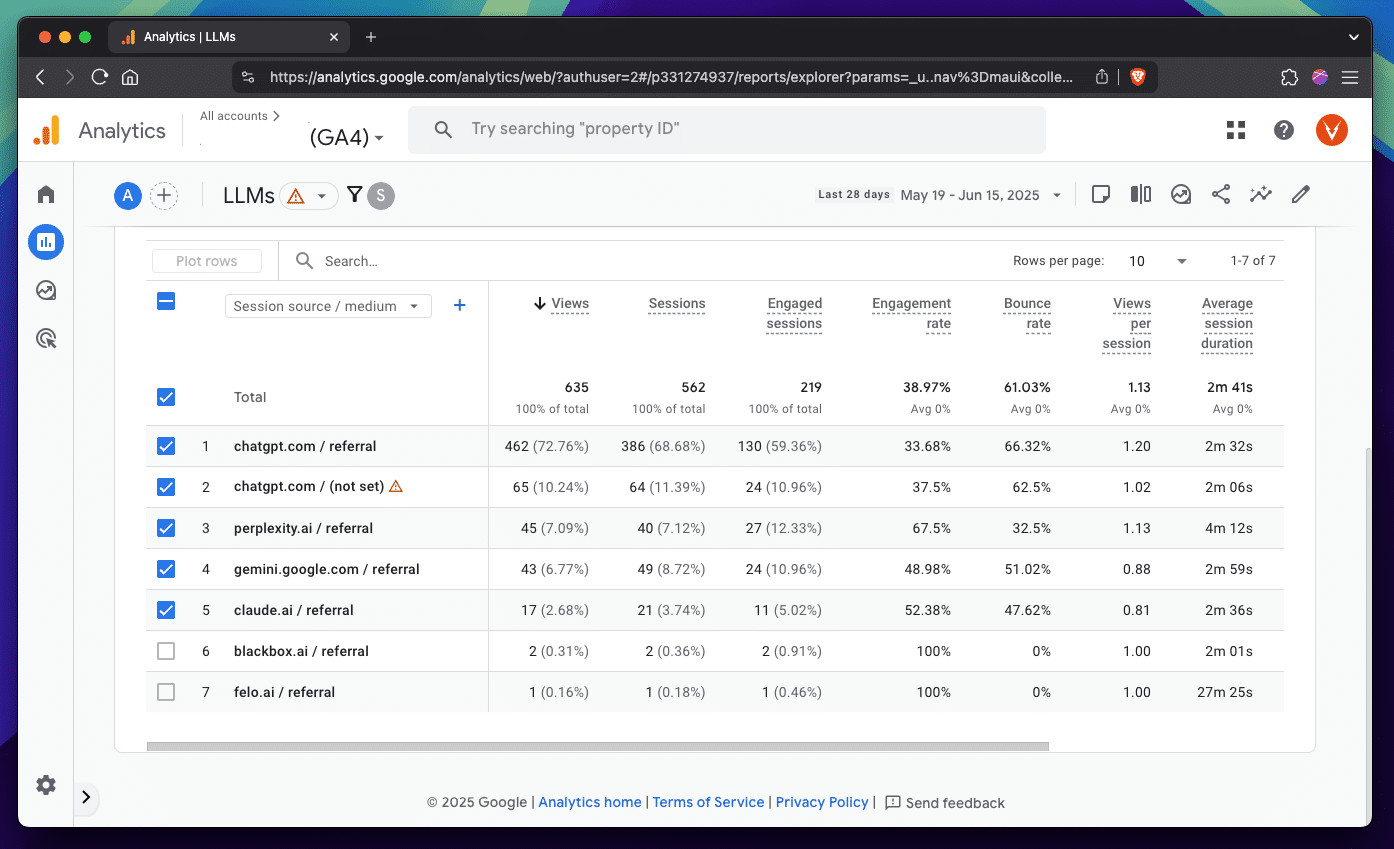Open Terms of Service link
The width and height of the screenshot is (1394, 849).
(x=708, y=802)
